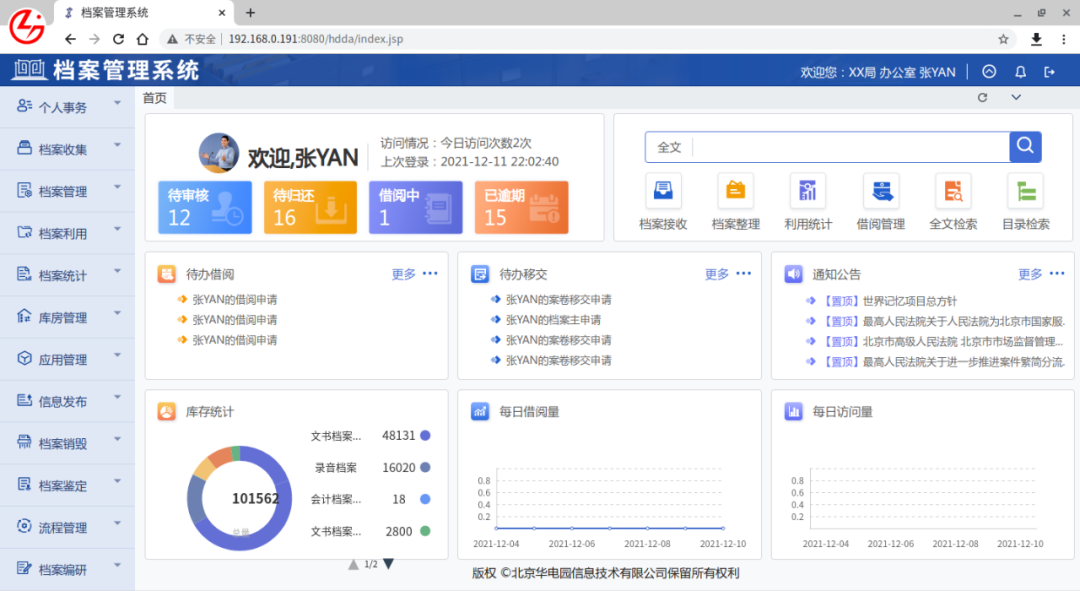Screen dimensions: 1080x591
Task: Click the 上次登录 timestamp text
Action: [470, 162]
